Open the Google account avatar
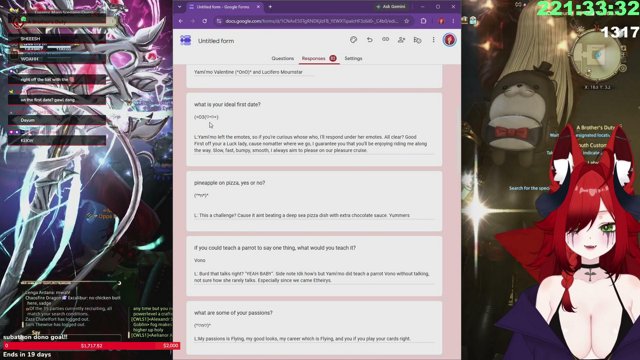Screen dimensions: 640x360 pyautogui.click(x=449, y=40)
